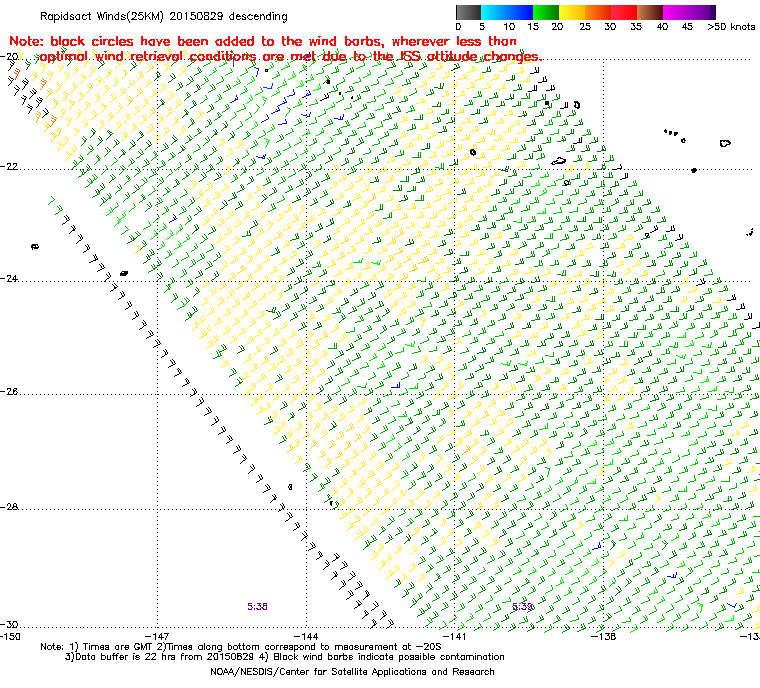Click the purple '5:39' swath time label
The height and width of the screenshot is (688, 760).
click(522, 607)
